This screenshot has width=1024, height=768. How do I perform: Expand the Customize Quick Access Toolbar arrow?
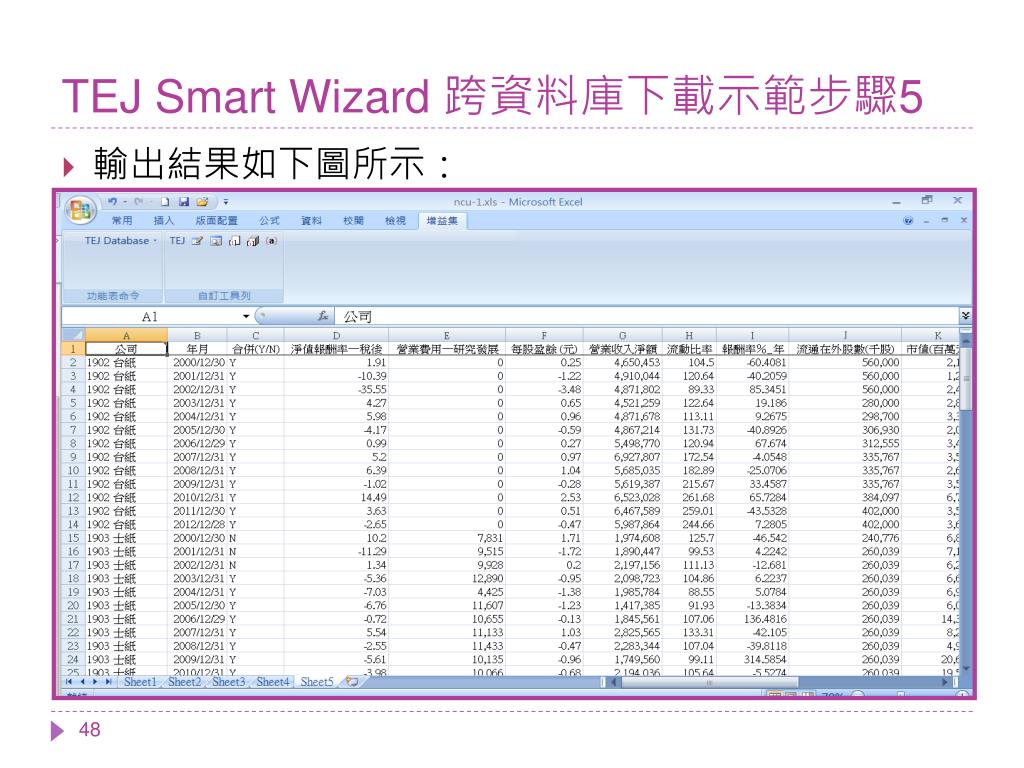pos(225,202)
